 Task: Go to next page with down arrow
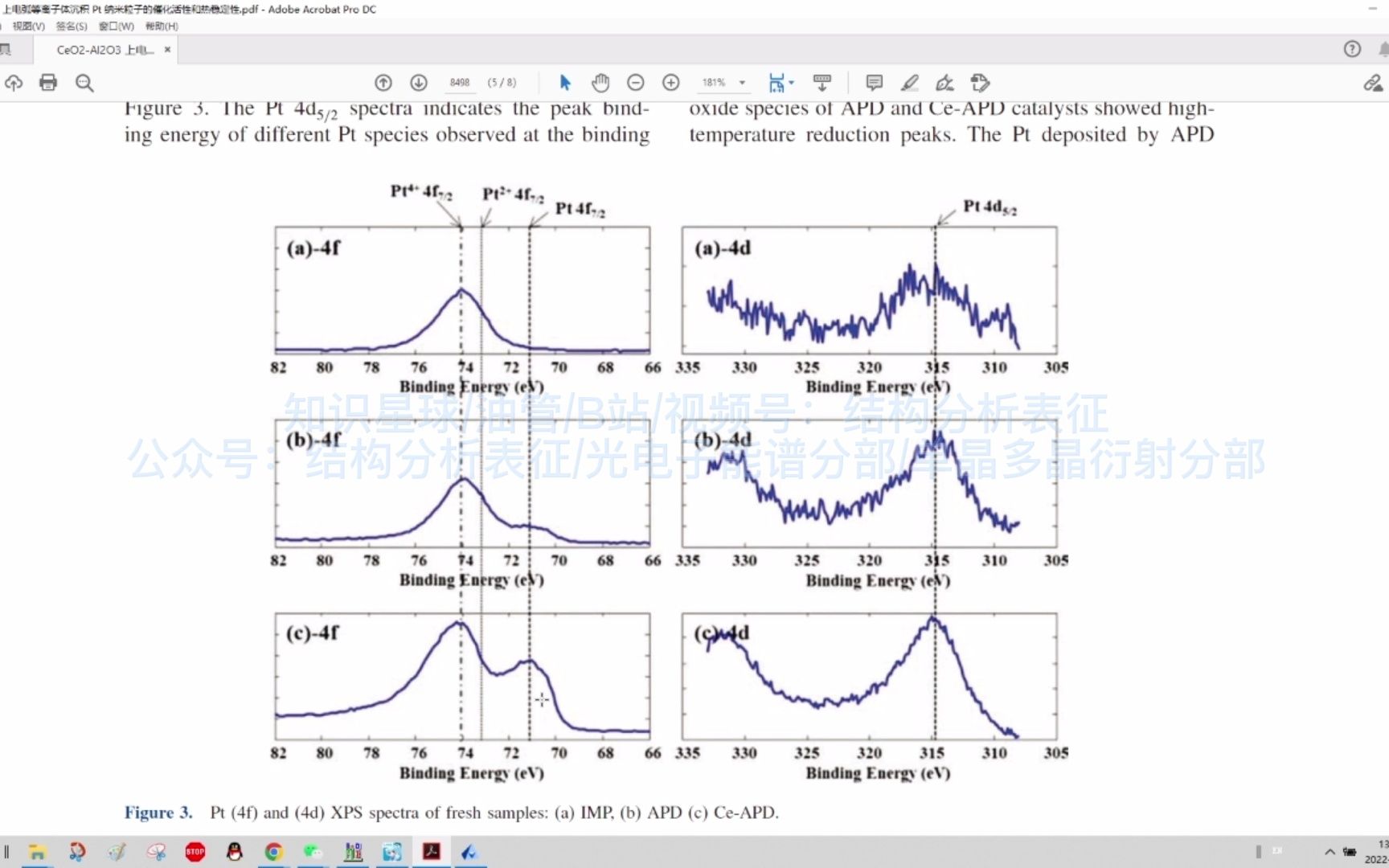[x=419, y=83]
